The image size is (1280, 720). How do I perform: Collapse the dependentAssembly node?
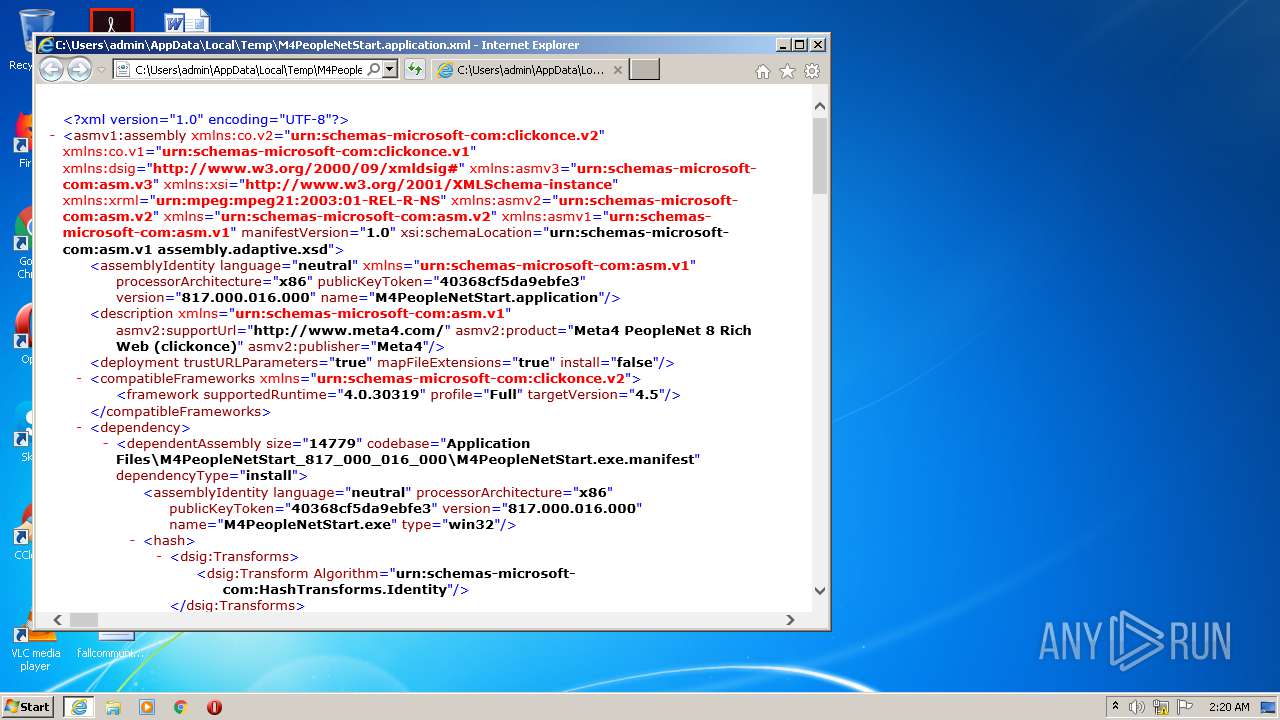(106, 443)
